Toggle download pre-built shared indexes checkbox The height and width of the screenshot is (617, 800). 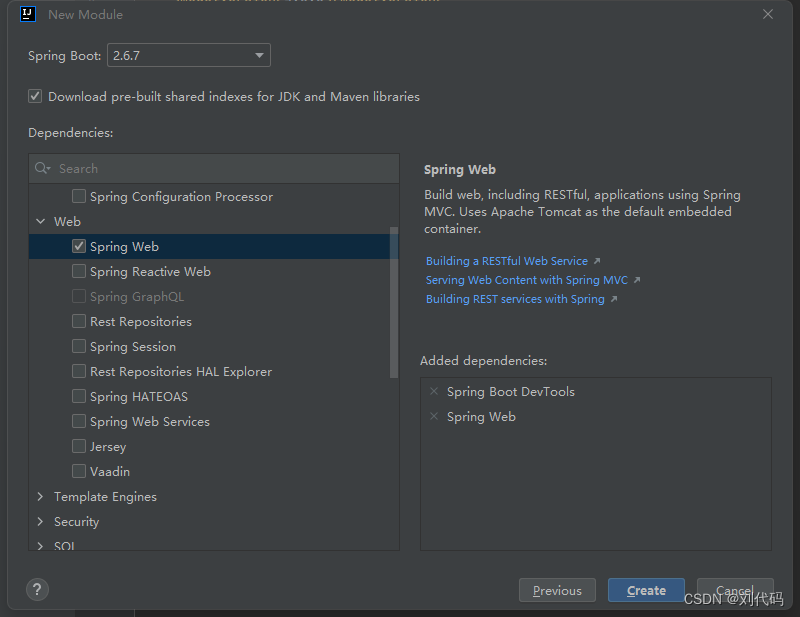tap(35, 97)
